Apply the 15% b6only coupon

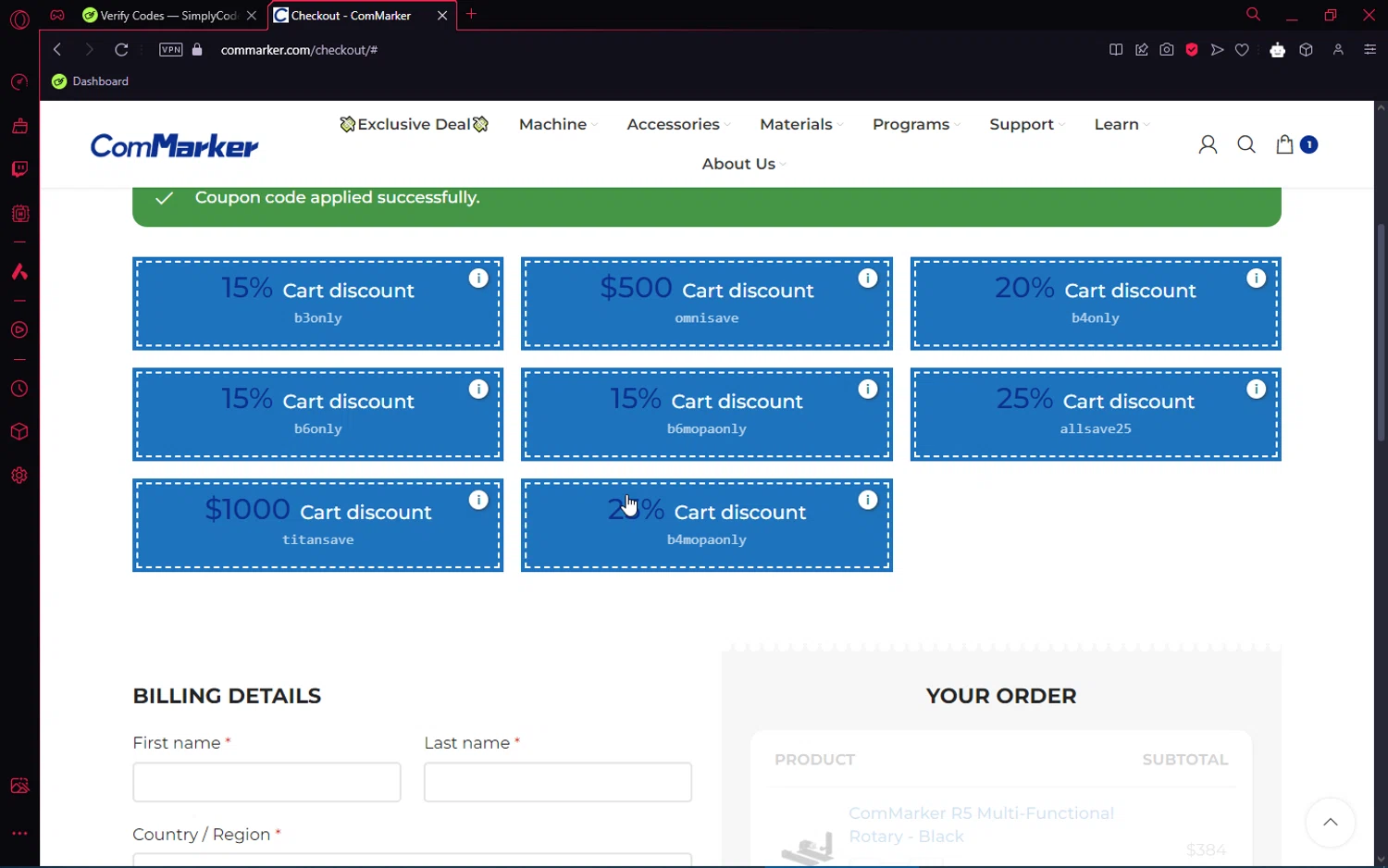pyautogui.click(x=317, y=415)
